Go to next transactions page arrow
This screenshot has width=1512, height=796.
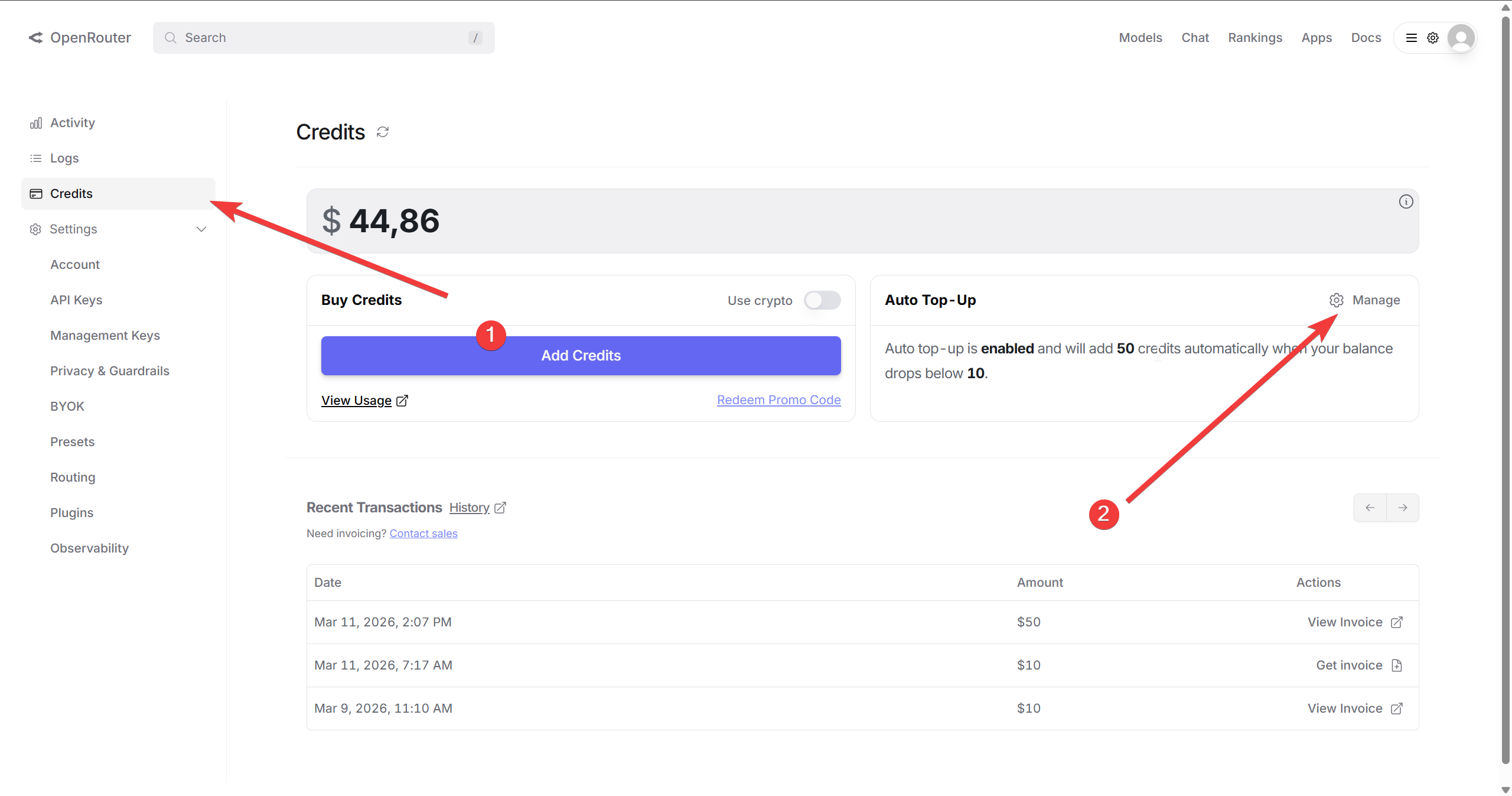pyautogui.click(x=1403, y=508)
